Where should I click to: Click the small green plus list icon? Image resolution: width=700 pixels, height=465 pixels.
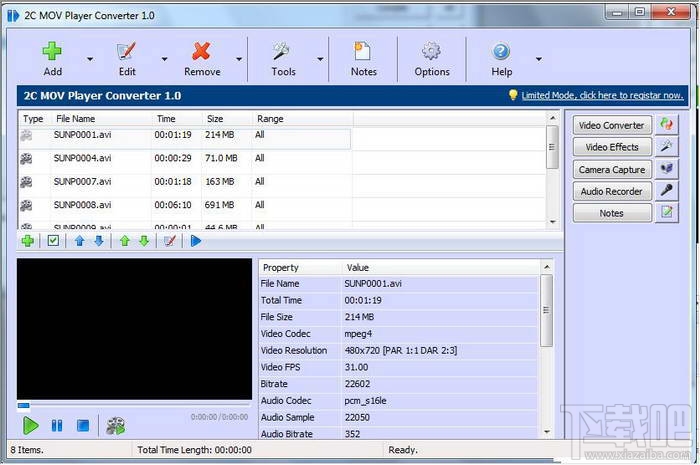[x=28, y=241]
